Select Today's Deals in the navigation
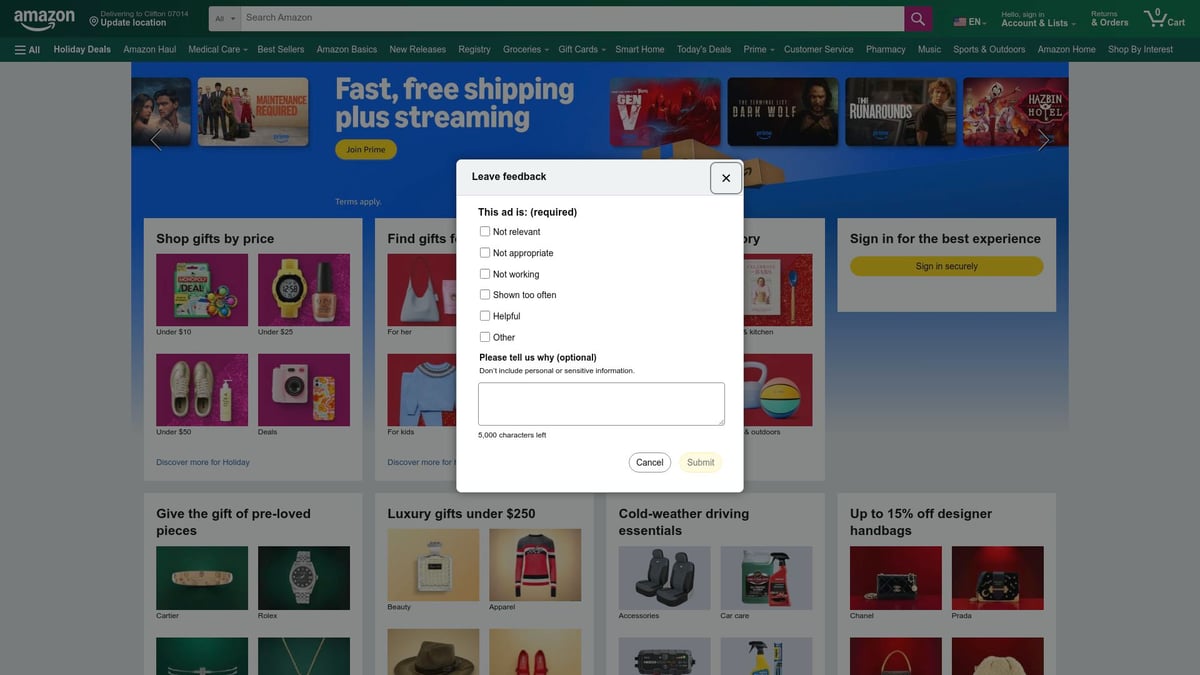1200x675 pixels. coord(704,46)
